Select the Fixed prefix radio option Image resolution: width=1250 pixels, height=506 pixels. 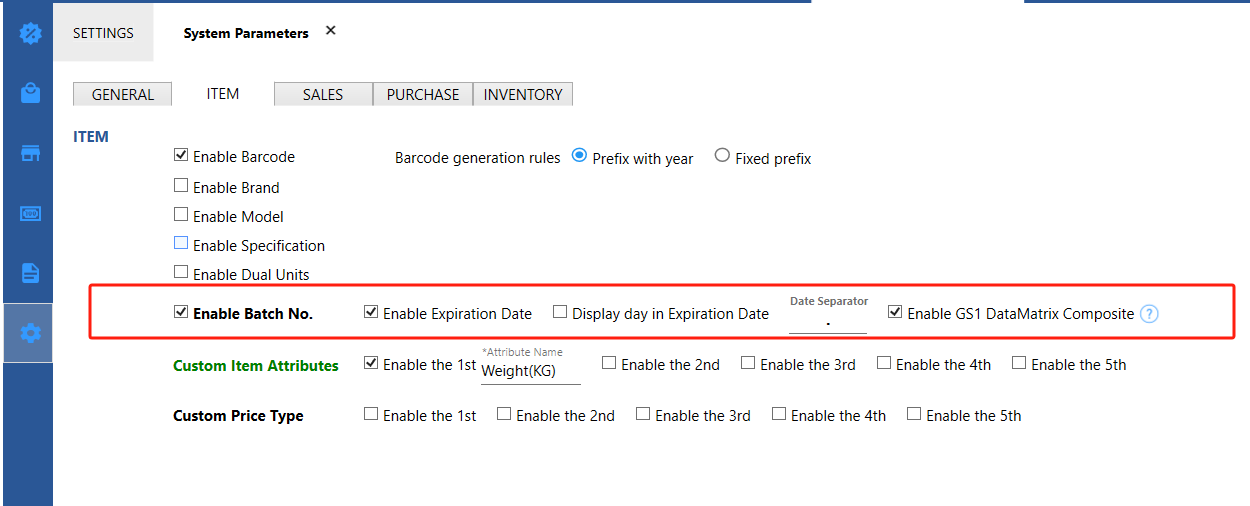pos(722,156)
